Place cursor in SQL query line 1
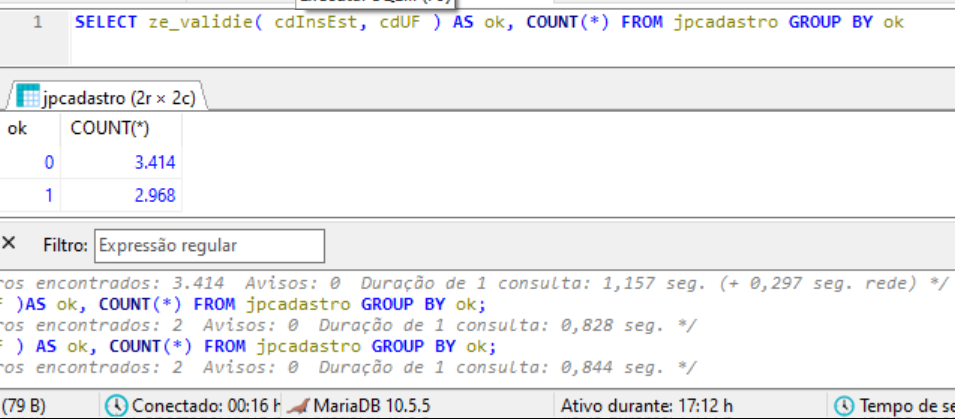The width and height of the screenshot is (955, 419). pos(489,23)
